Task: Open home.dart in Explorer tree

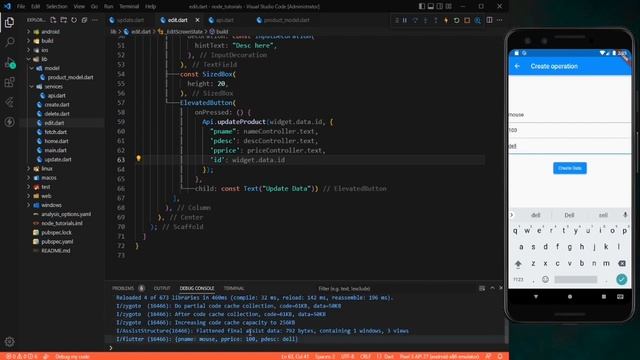Action: click(x=56, y=141)
